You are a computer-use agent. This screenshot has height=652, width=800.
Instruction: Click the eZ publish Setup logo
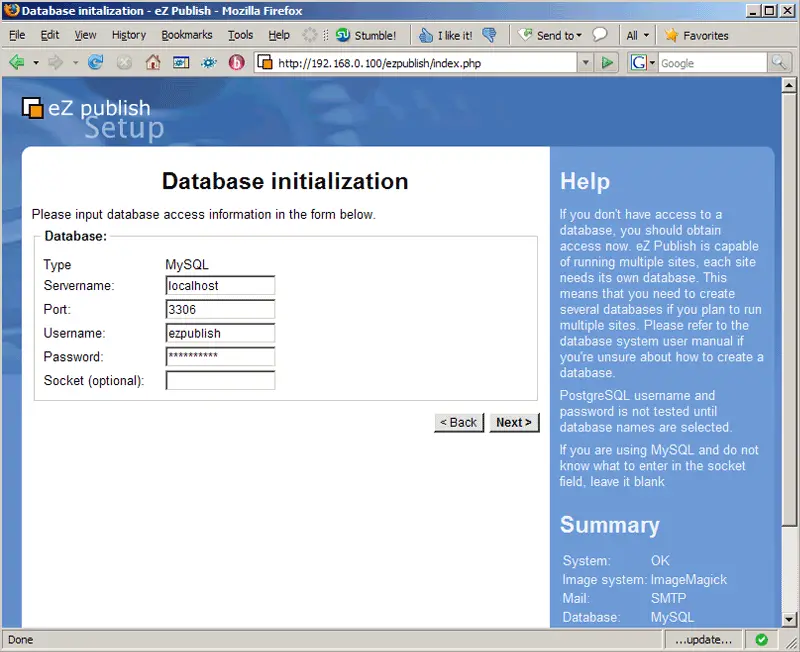coord(93,118)
